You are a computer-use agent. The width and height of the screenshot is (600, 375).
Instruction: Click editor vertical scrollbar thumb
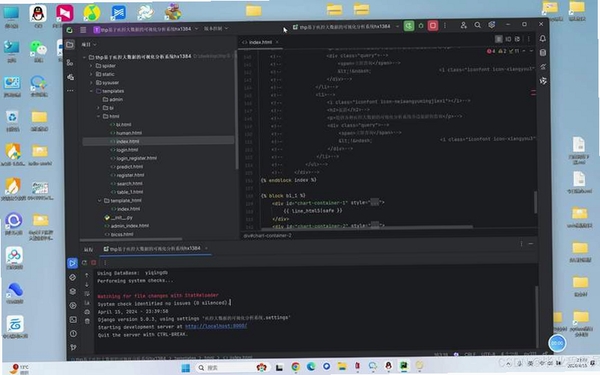535,202
